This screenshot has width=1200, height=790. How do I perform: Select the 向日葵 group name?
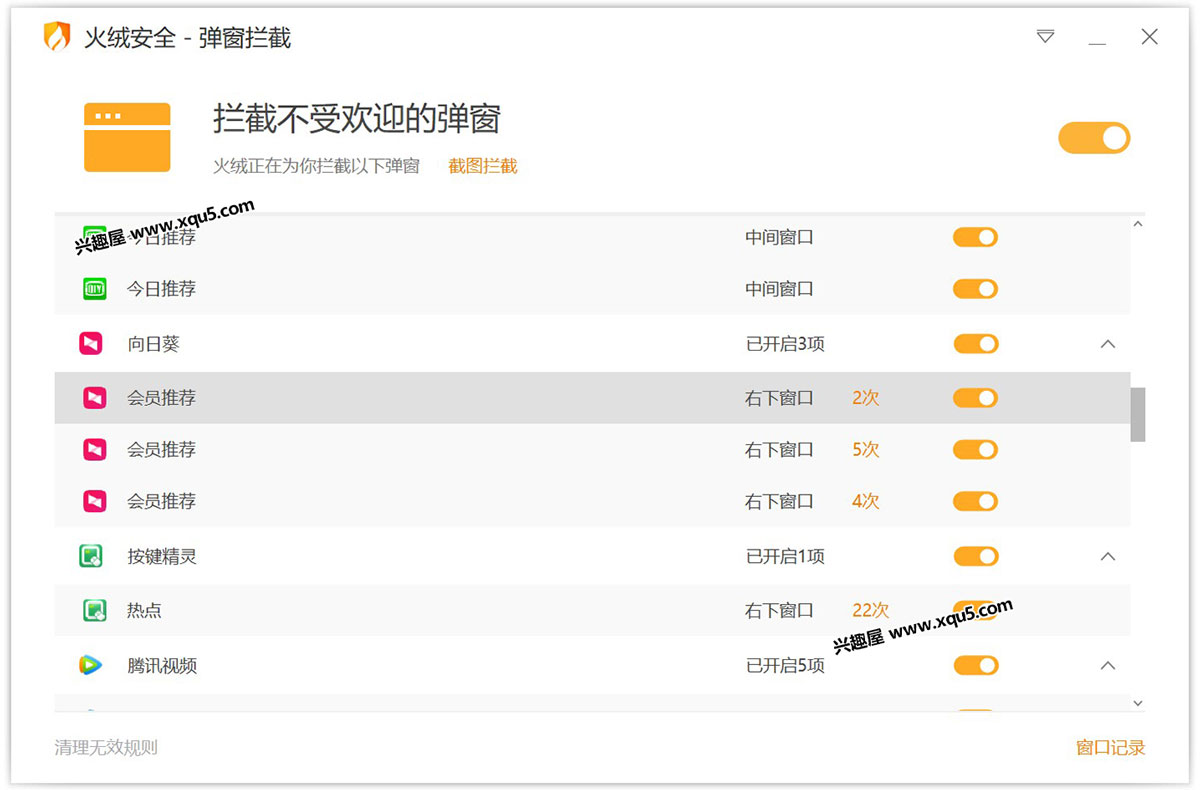coord(153,344)
